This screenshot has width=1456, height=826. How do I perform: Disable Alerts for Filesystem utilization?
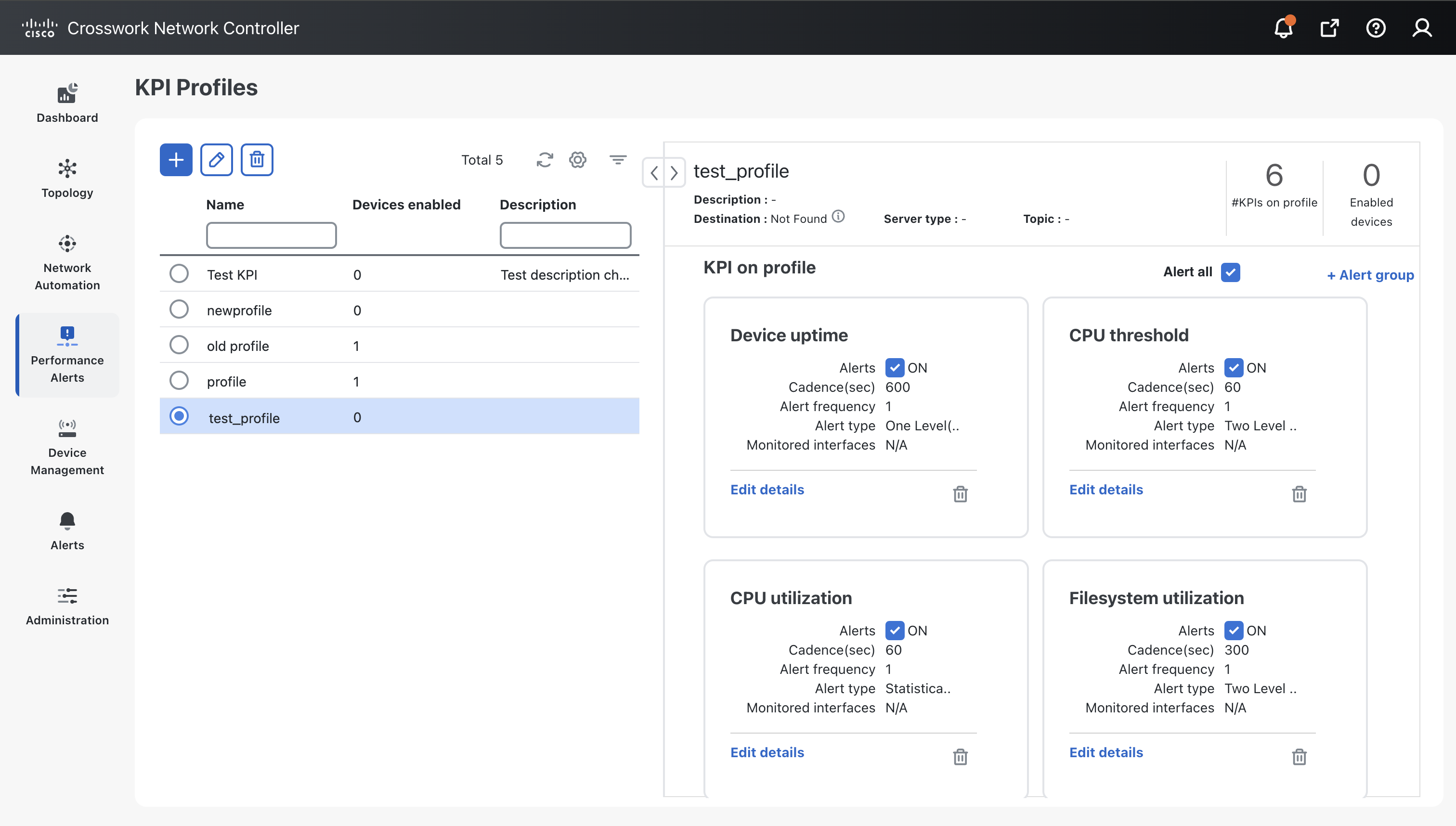tap(1233, 630)
